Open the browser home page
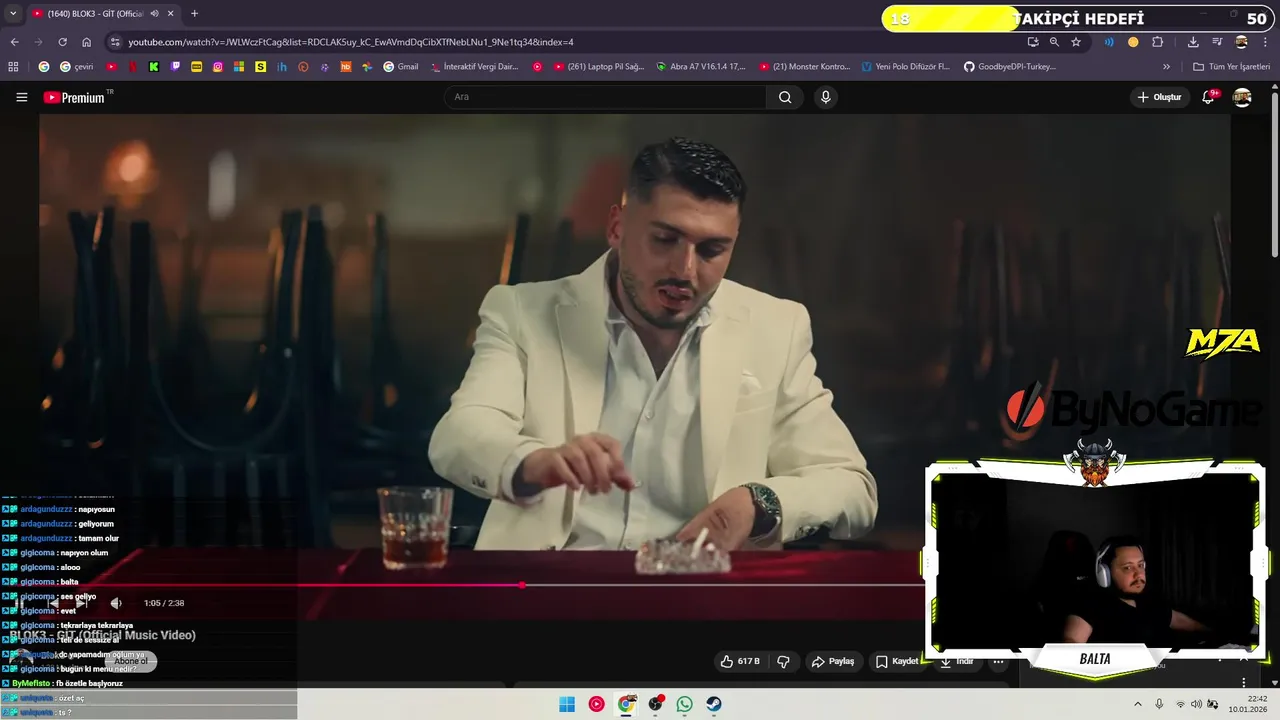Image resolution: width=1280 pixels, height=720 pixels. pos(86,42)
